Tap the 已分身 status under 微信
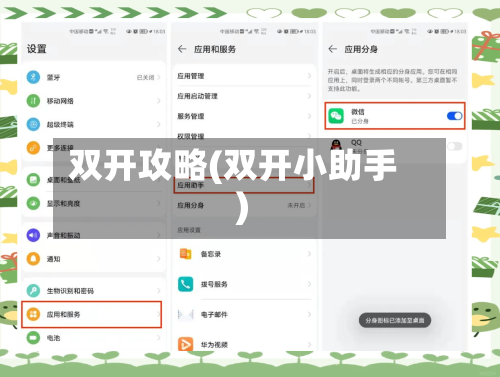 point(360,121)
